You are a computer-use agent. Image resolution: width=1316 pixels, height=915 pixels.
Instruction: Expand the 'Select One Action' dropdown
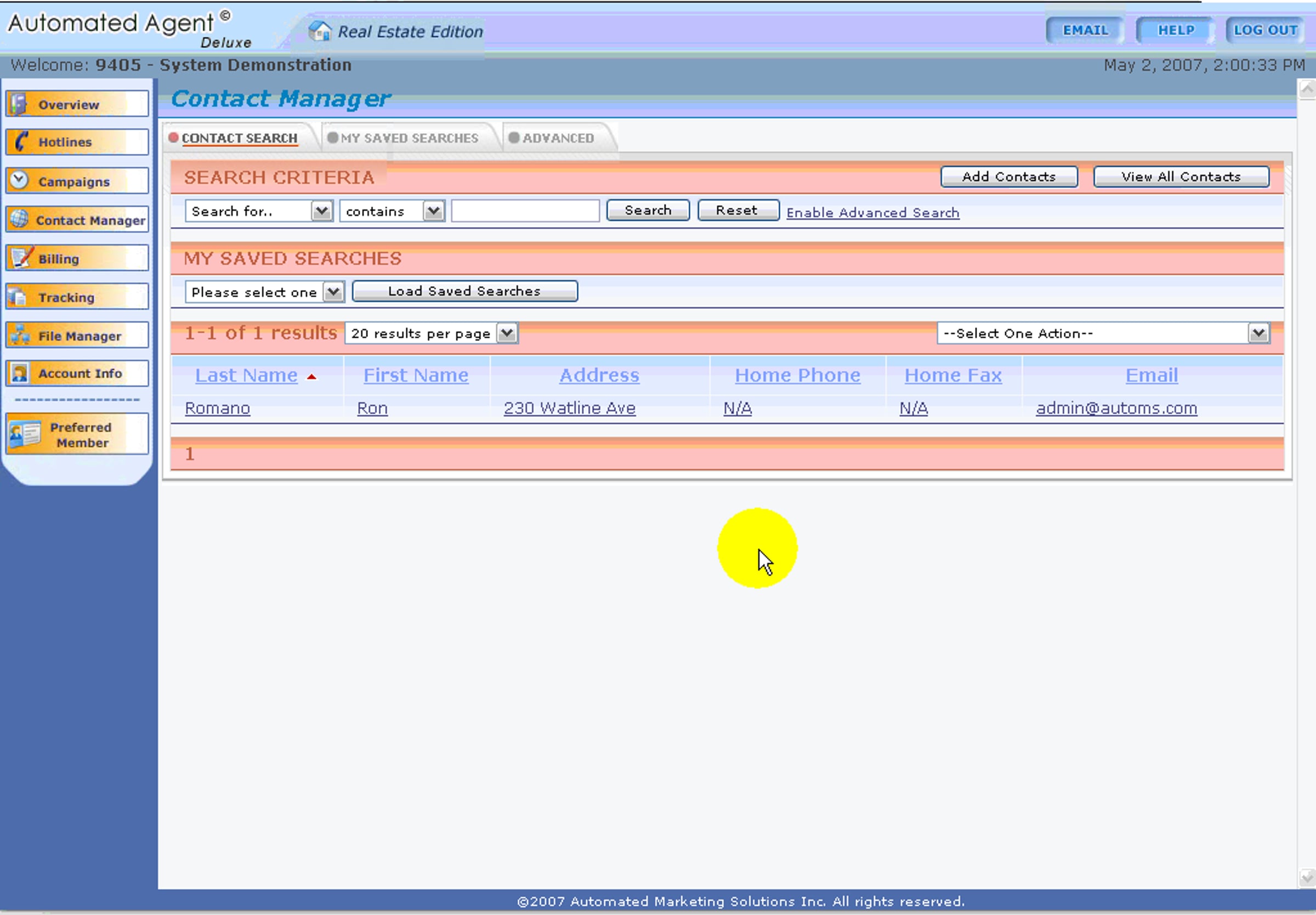[1257, 333]
